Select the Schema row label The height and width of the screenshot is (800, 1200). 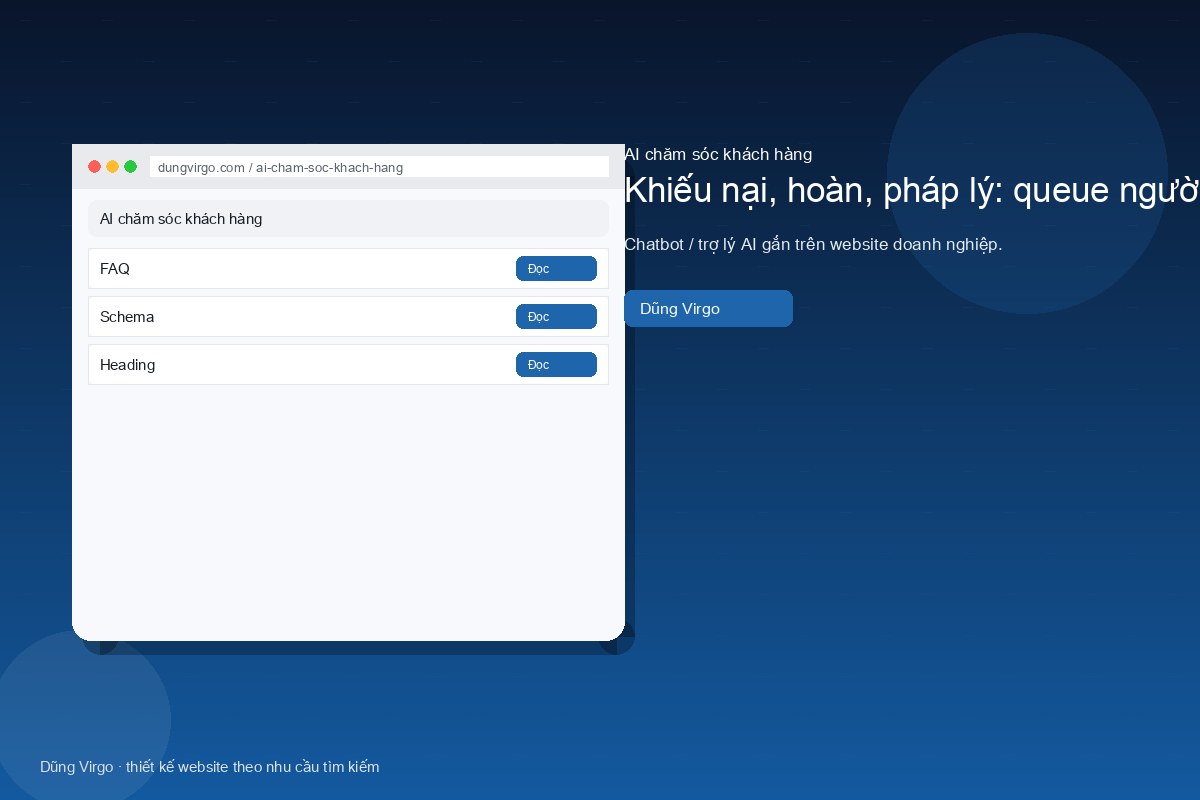[127, 317]
